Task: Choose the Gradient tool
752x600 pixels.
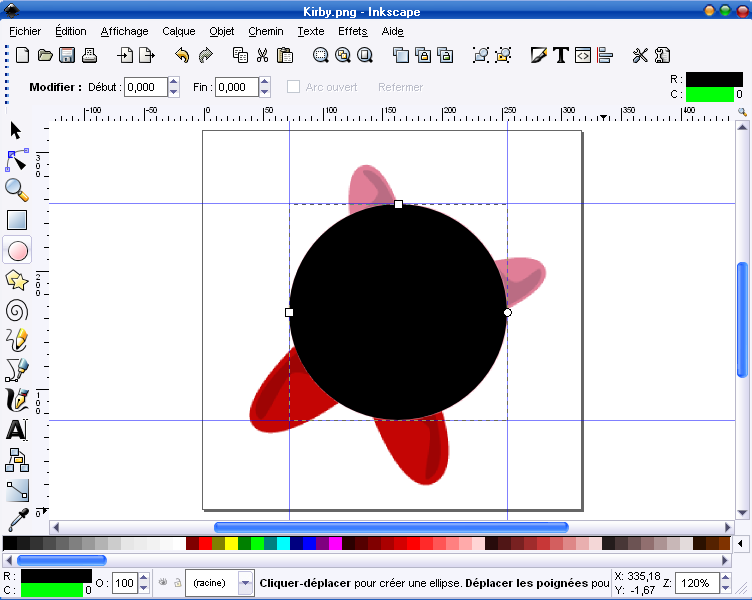Action: click(x=17, y=490)
